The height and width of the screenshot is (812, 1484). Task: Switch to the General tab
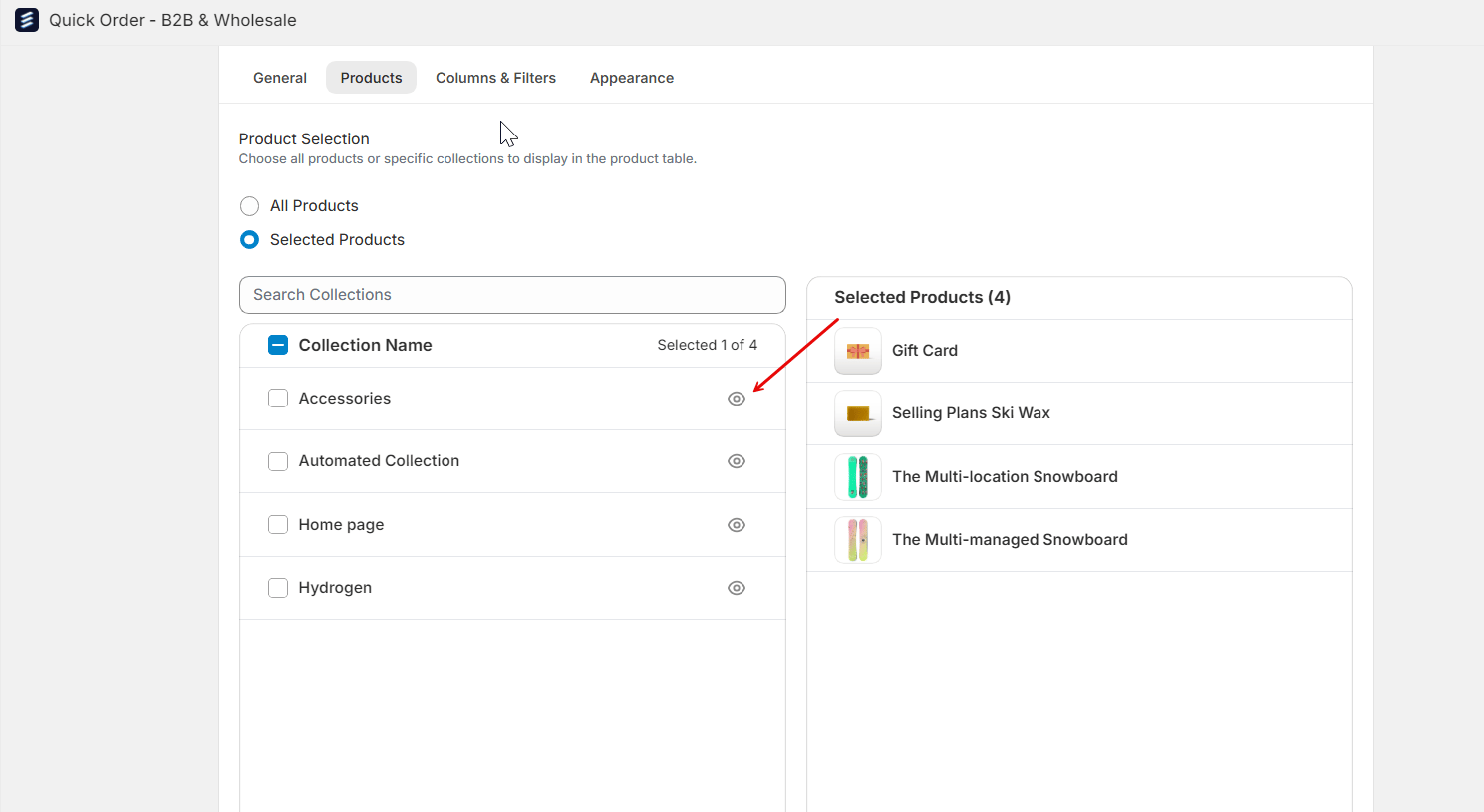tap(280, 78)
